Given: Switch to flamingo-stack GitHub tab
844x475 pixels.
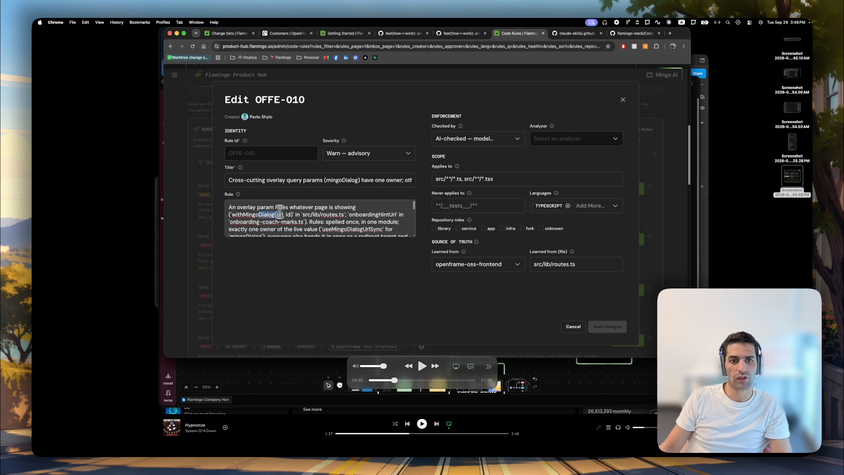Looking at the screenshot, I should 635,33.
